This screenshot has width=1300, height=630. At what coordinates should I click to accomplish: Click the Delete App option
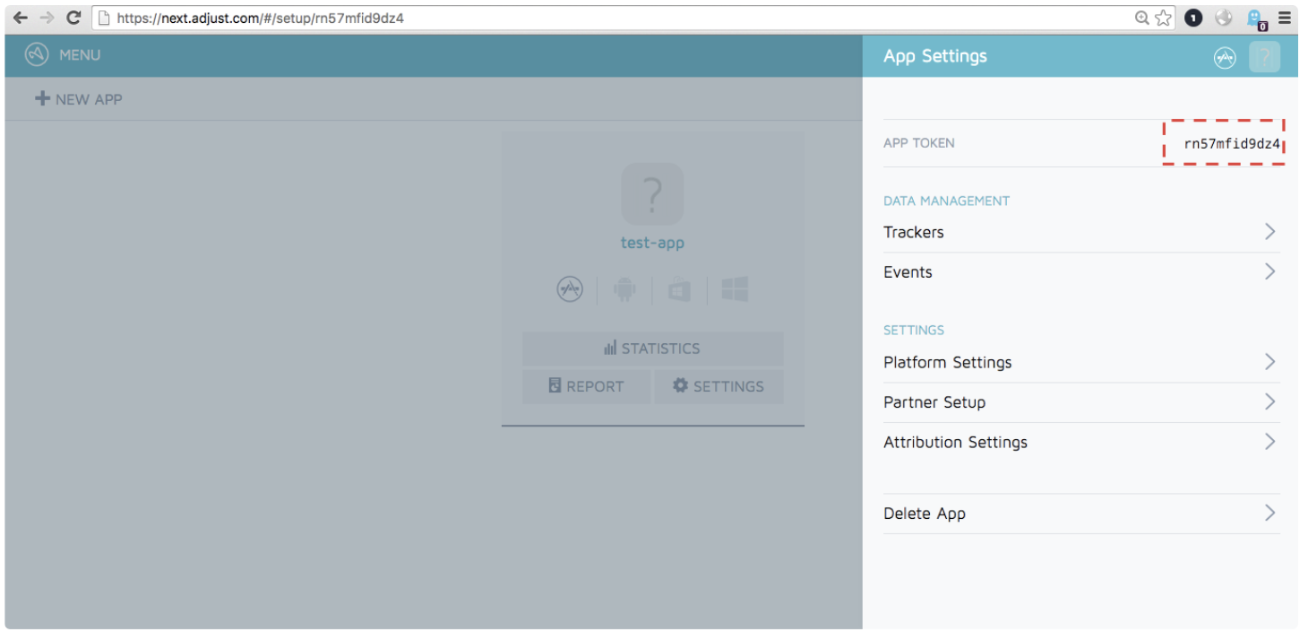(x=1080, y=514)
